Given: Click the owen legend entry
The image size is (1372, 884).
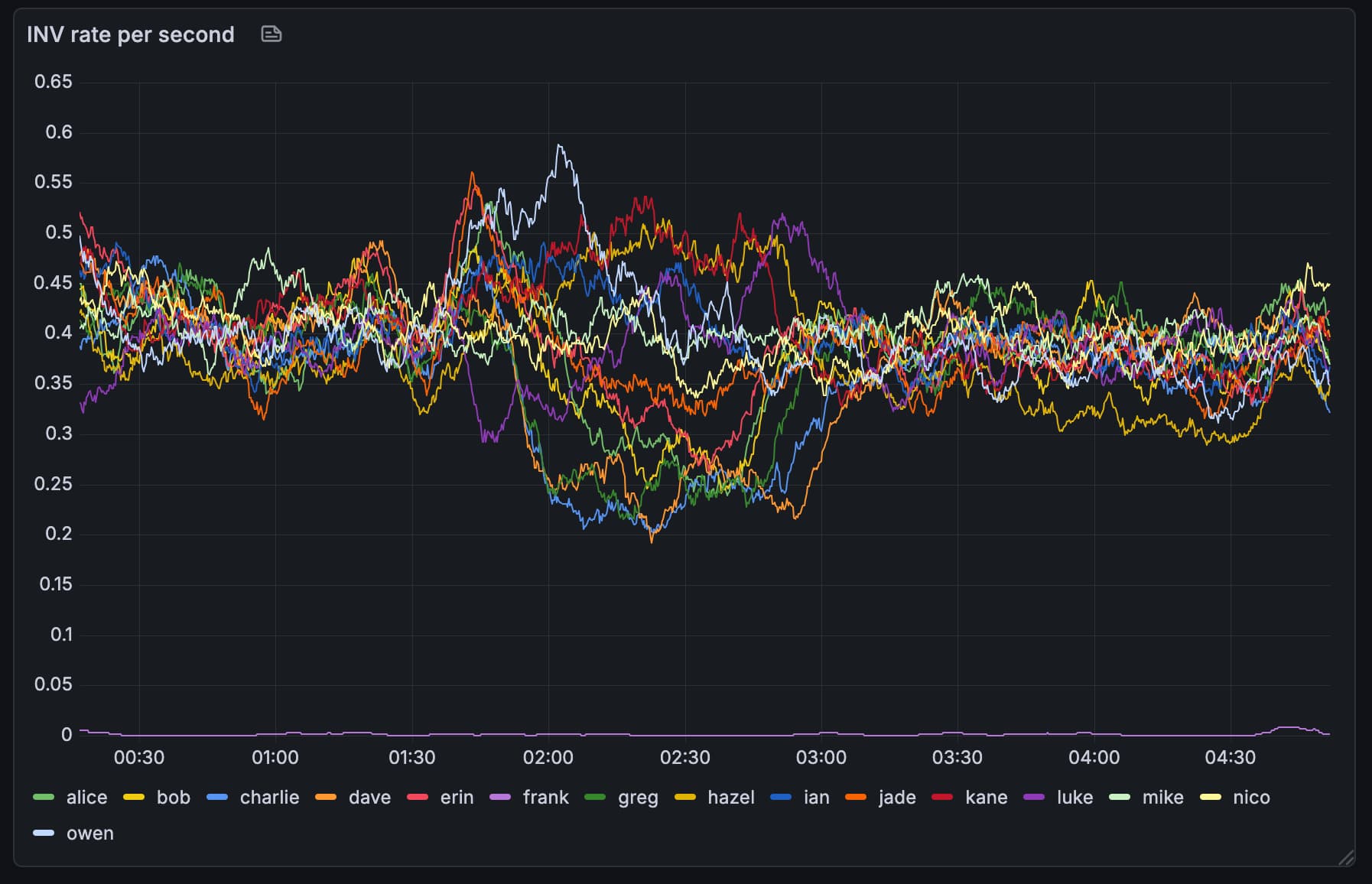Looking at the screenshot, I should pos(89,834).
